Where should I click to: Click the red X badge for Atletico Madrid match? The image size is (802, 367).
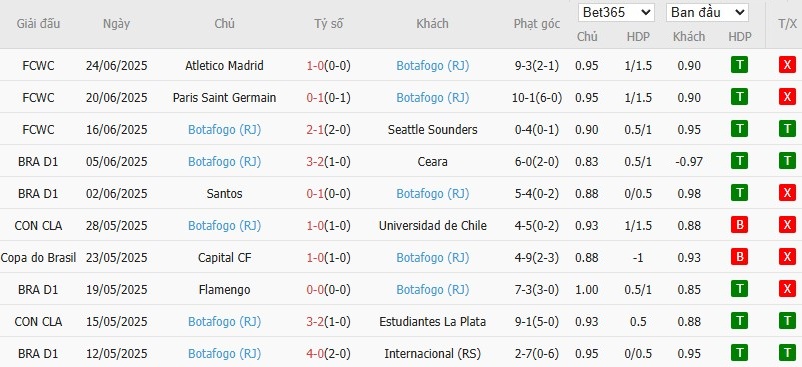(787, 65)
